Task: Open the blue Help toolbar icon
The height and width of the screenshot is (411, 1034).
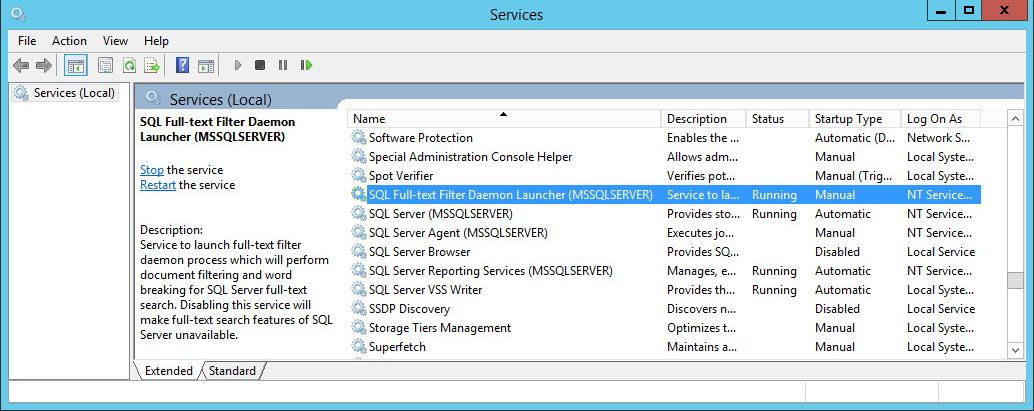Action: pos(183,65)
